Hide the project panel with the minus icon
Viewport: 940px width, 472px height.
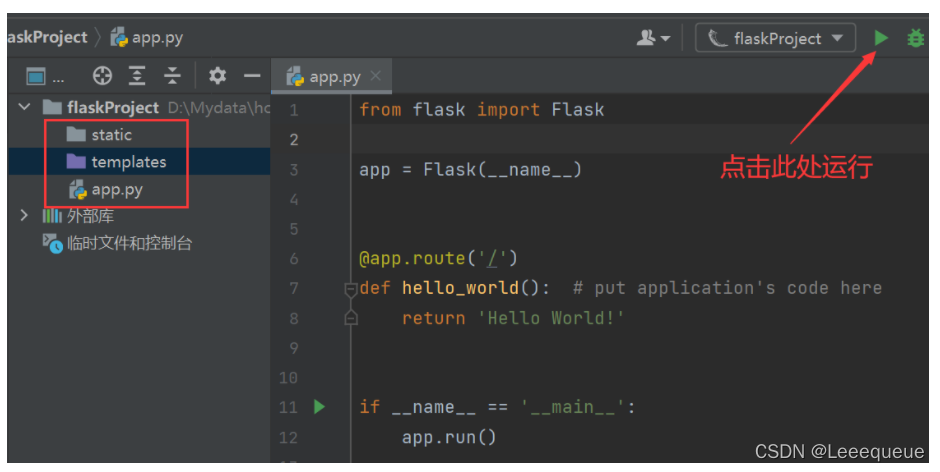click(252, 76)
